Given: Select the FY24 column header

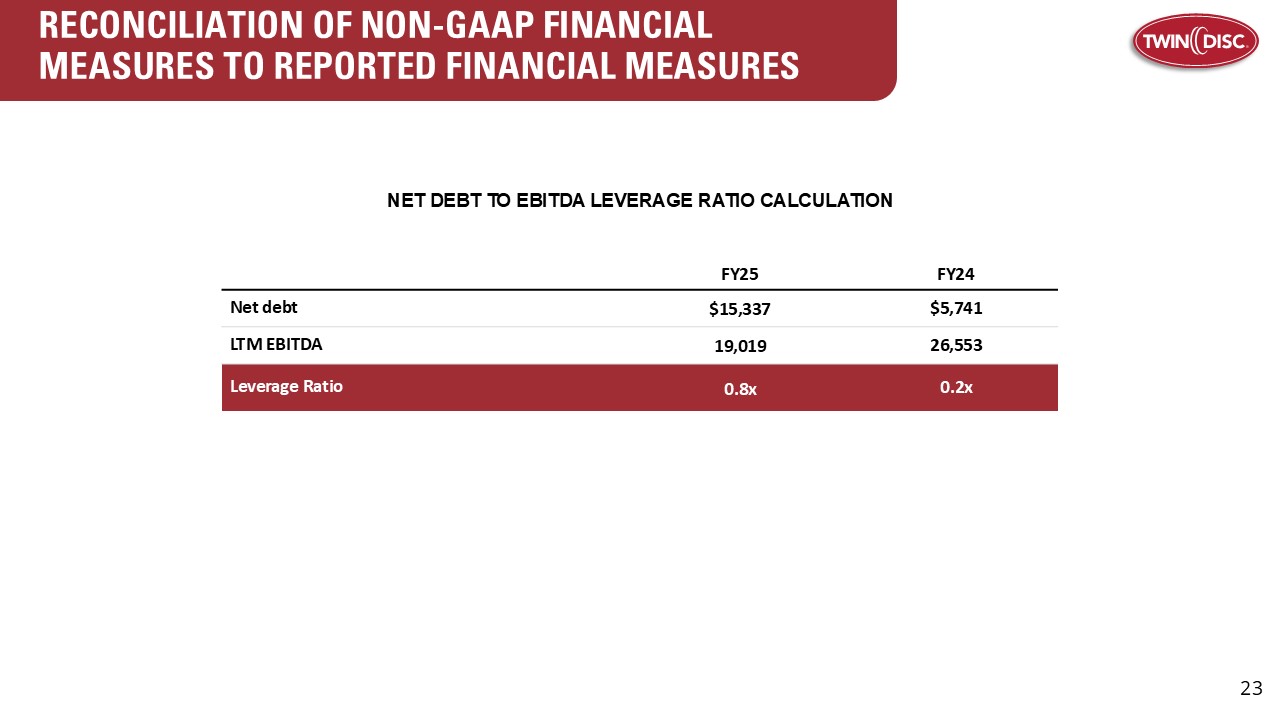Looking at the screenshot, I should point(956,273).
